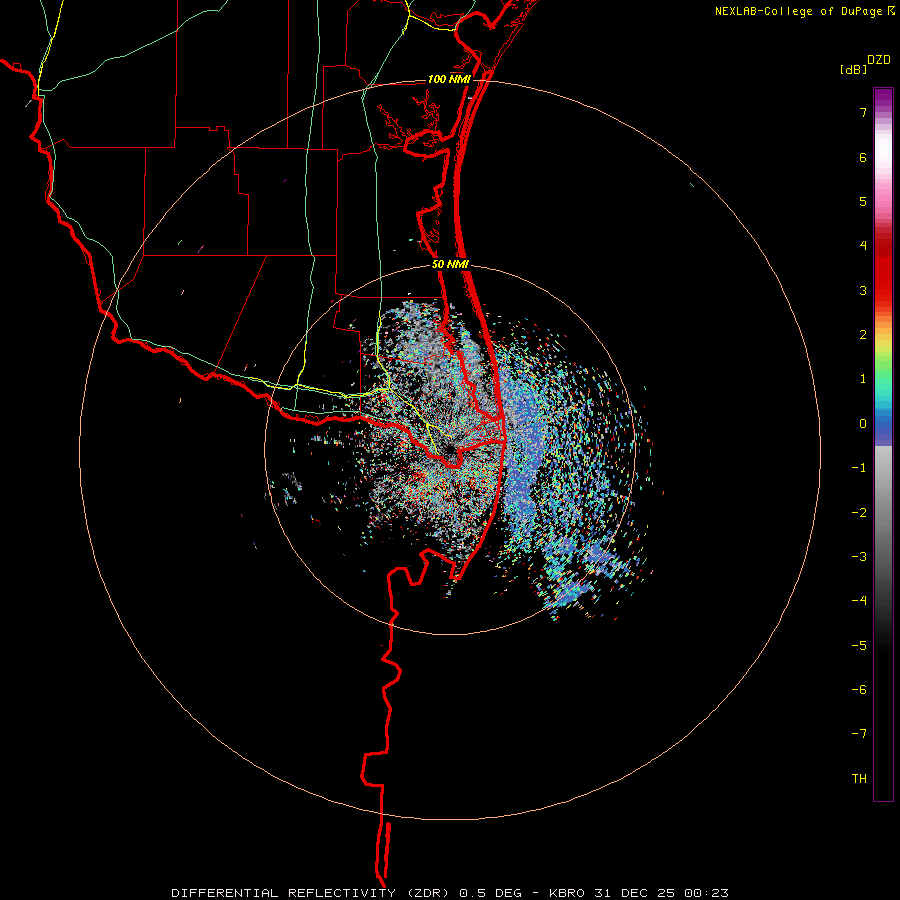Click the 4 value on the color scale
900x900 pixels.
tap(863, 246)
